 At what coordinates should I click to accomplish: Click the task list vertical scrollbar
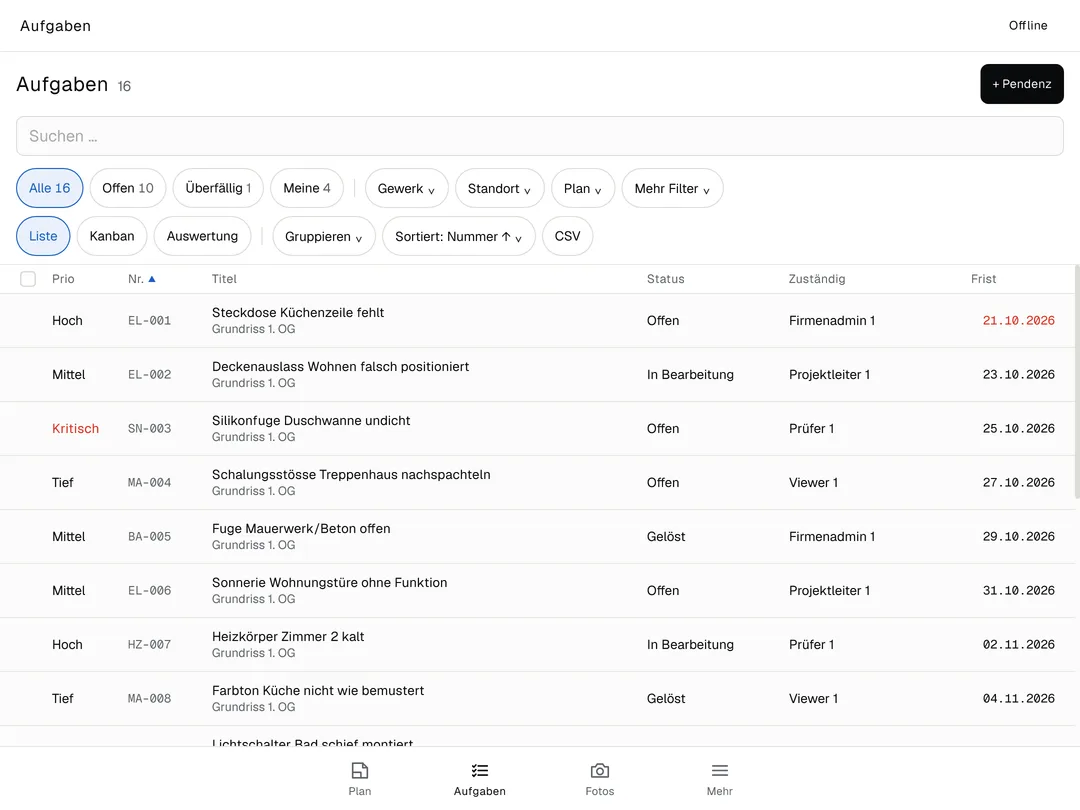pyautogui.click(x=1077, y=382)
